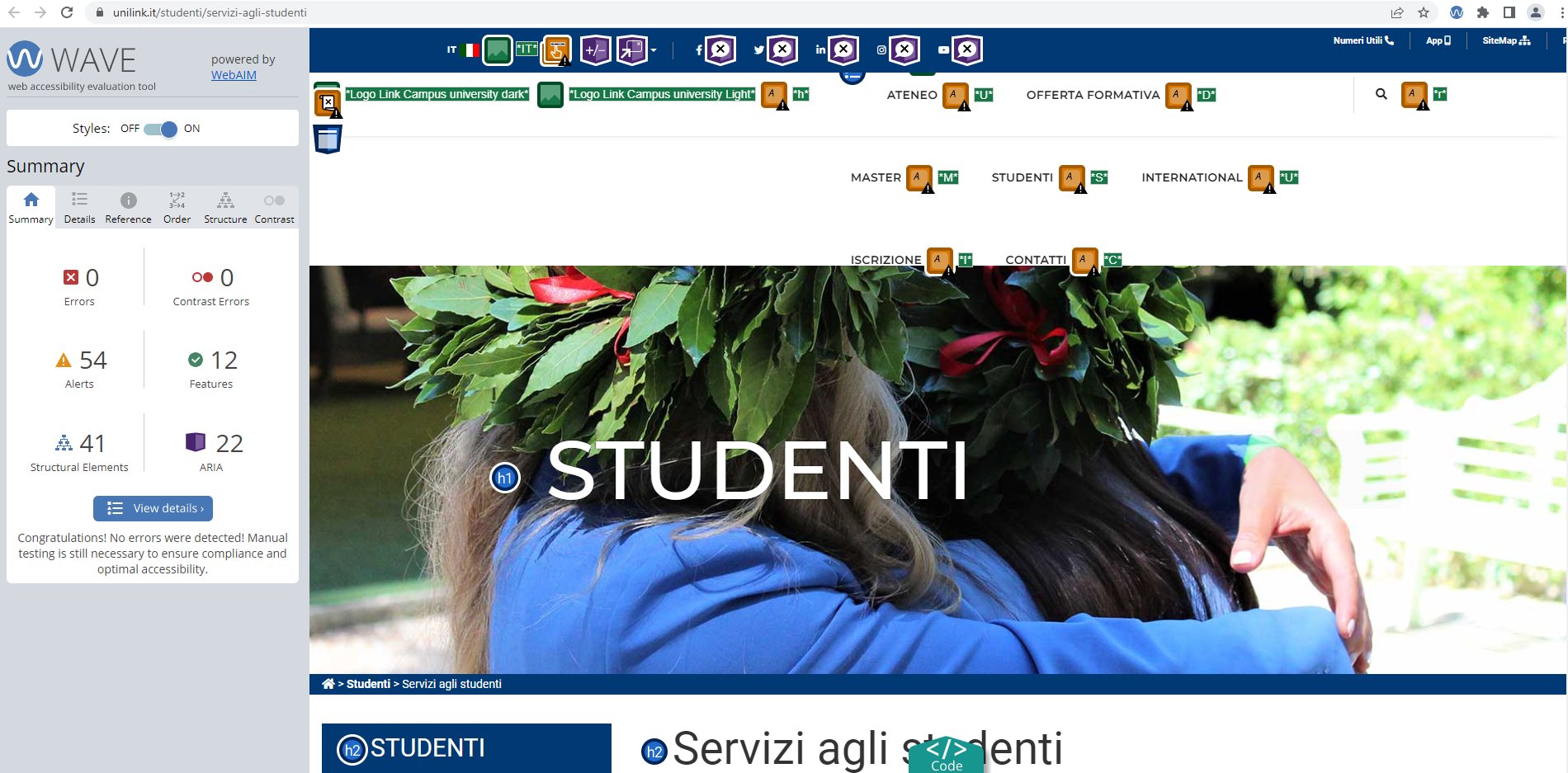The image size is (1568, 773).
Task: Open the Code panel tab
Action: coord(947,755)
